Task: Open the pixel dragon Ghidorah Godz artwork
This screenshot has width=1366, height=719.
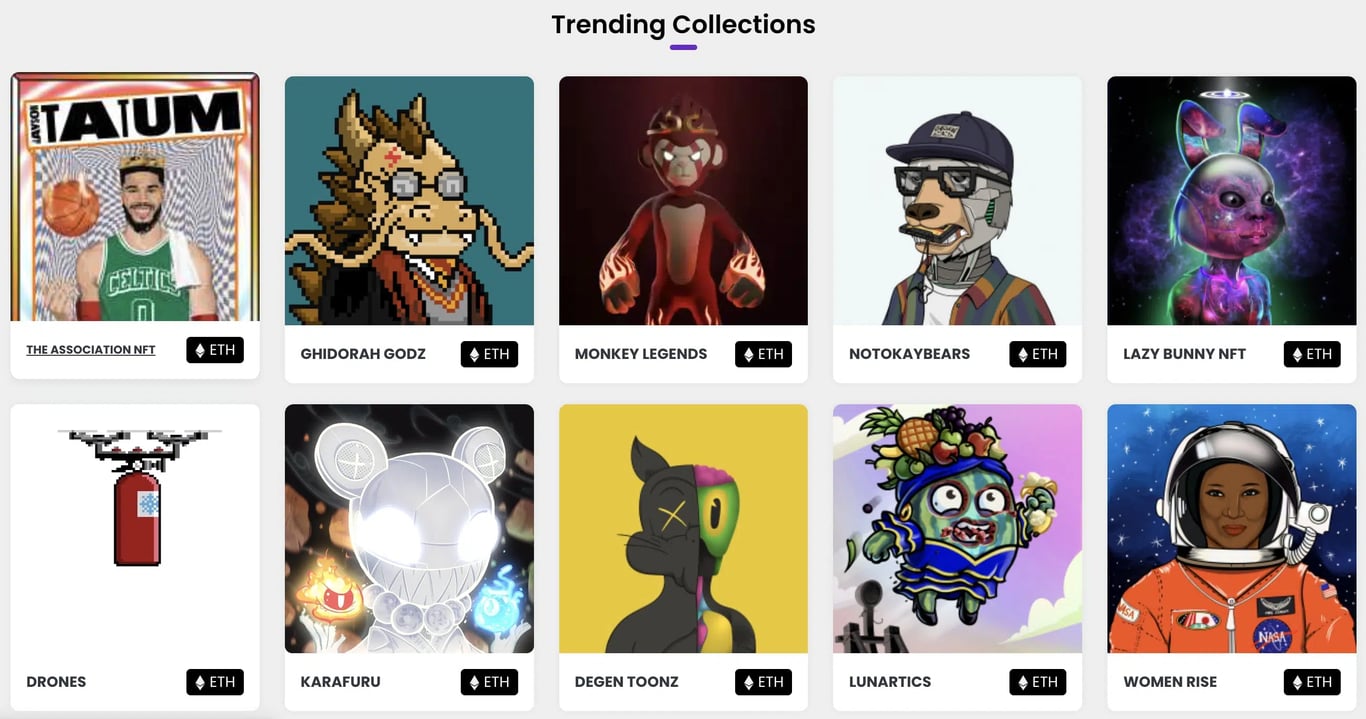Action: (x=409, y=200)
